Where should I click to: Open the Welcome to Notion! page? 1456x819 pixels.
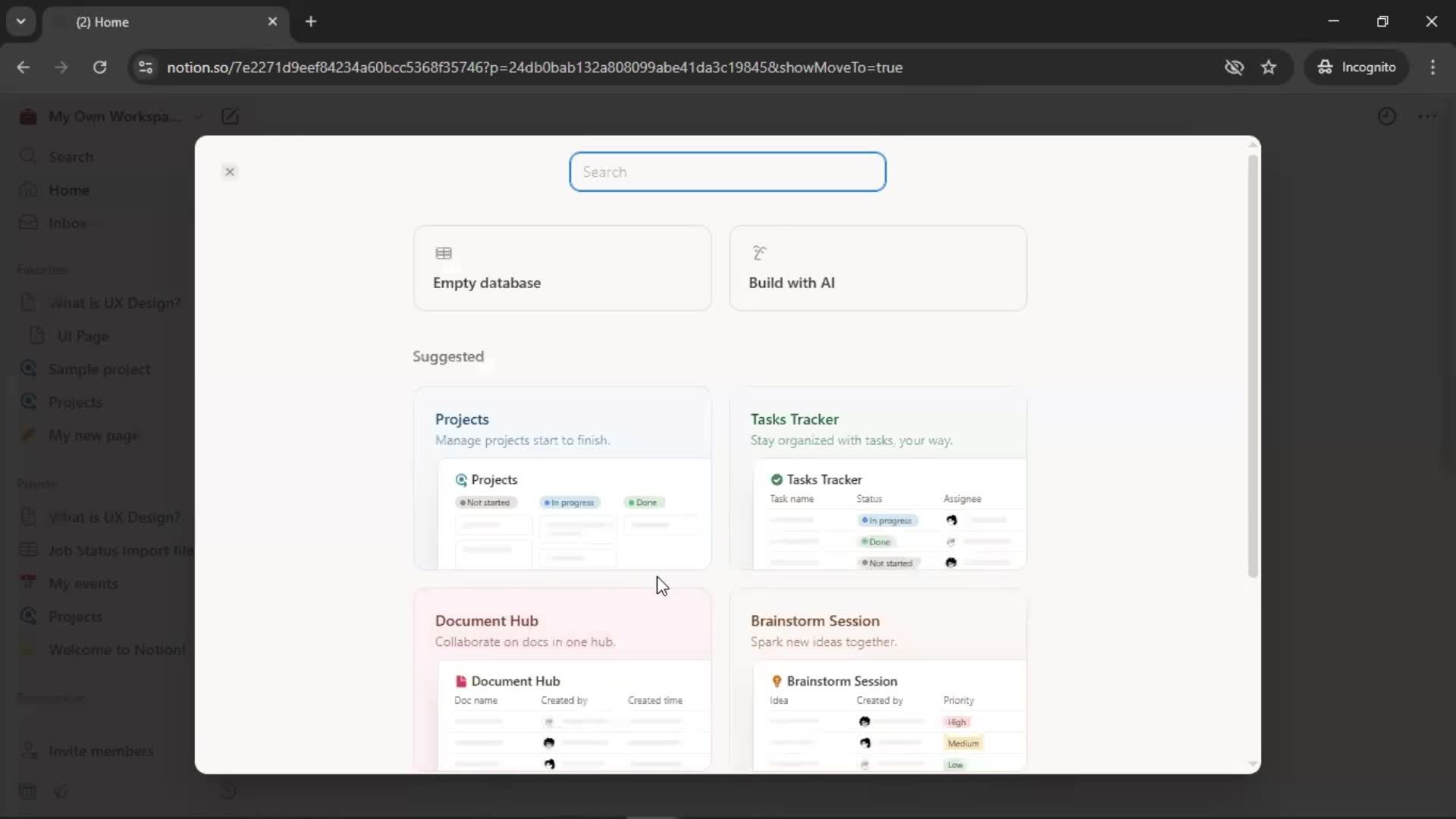(117, 650)
